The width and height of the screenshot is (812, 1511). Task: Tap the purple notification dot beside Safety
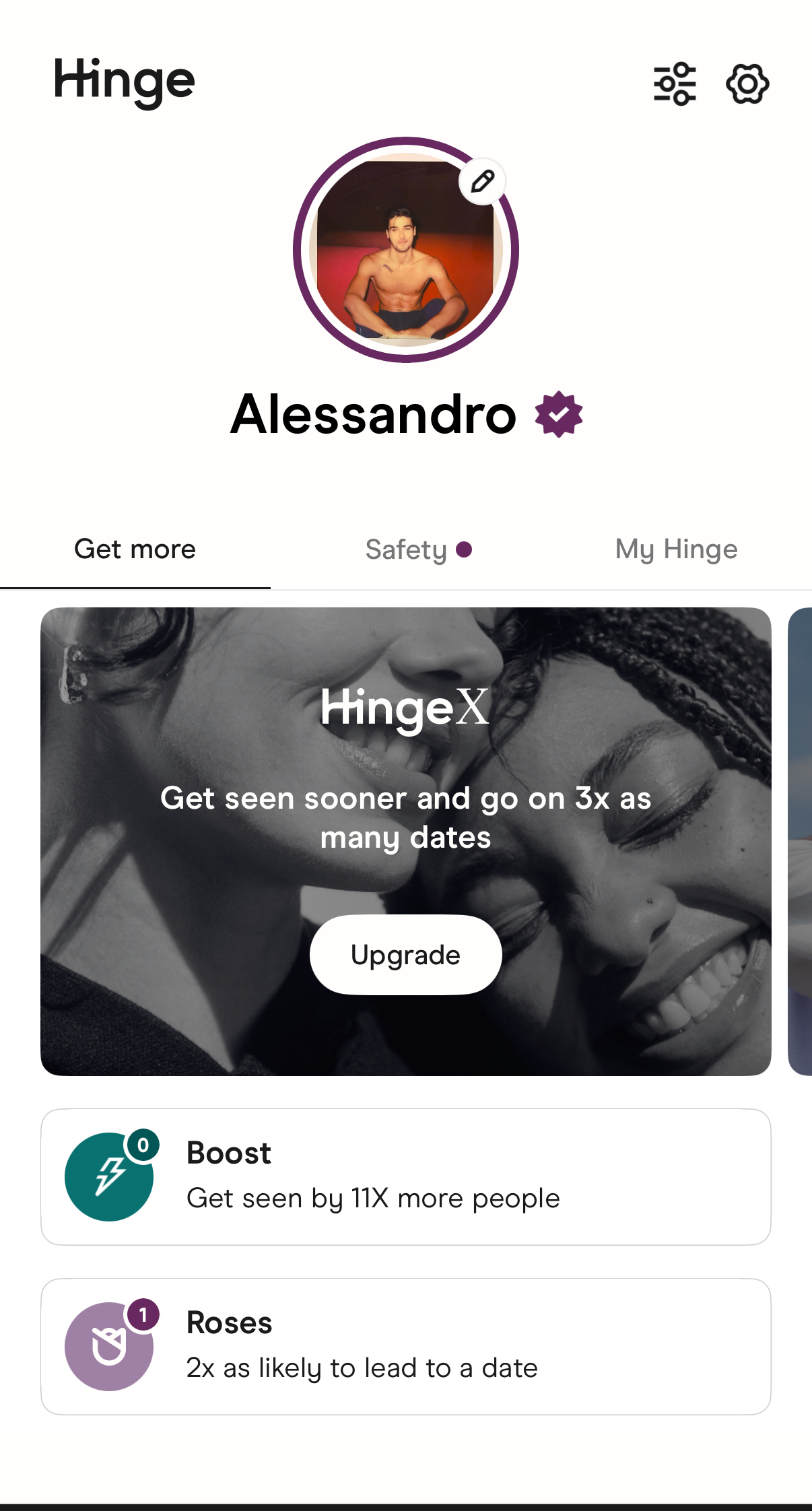[464, 549]
